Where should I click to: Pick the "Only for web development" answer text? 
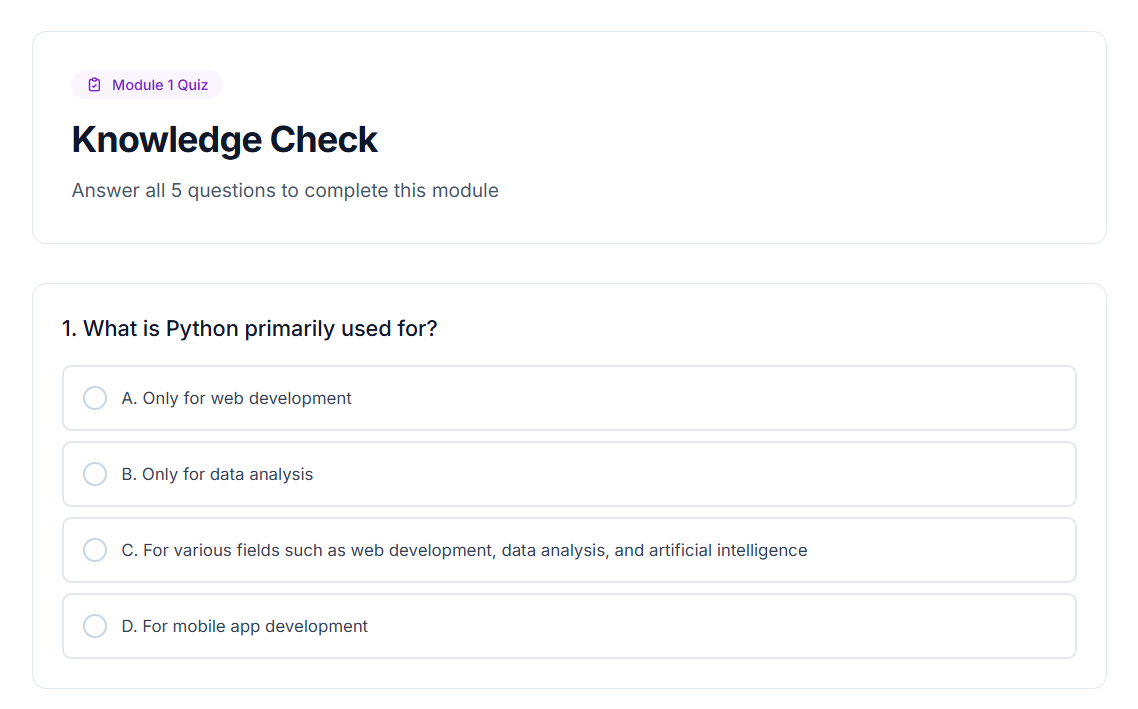247,398
